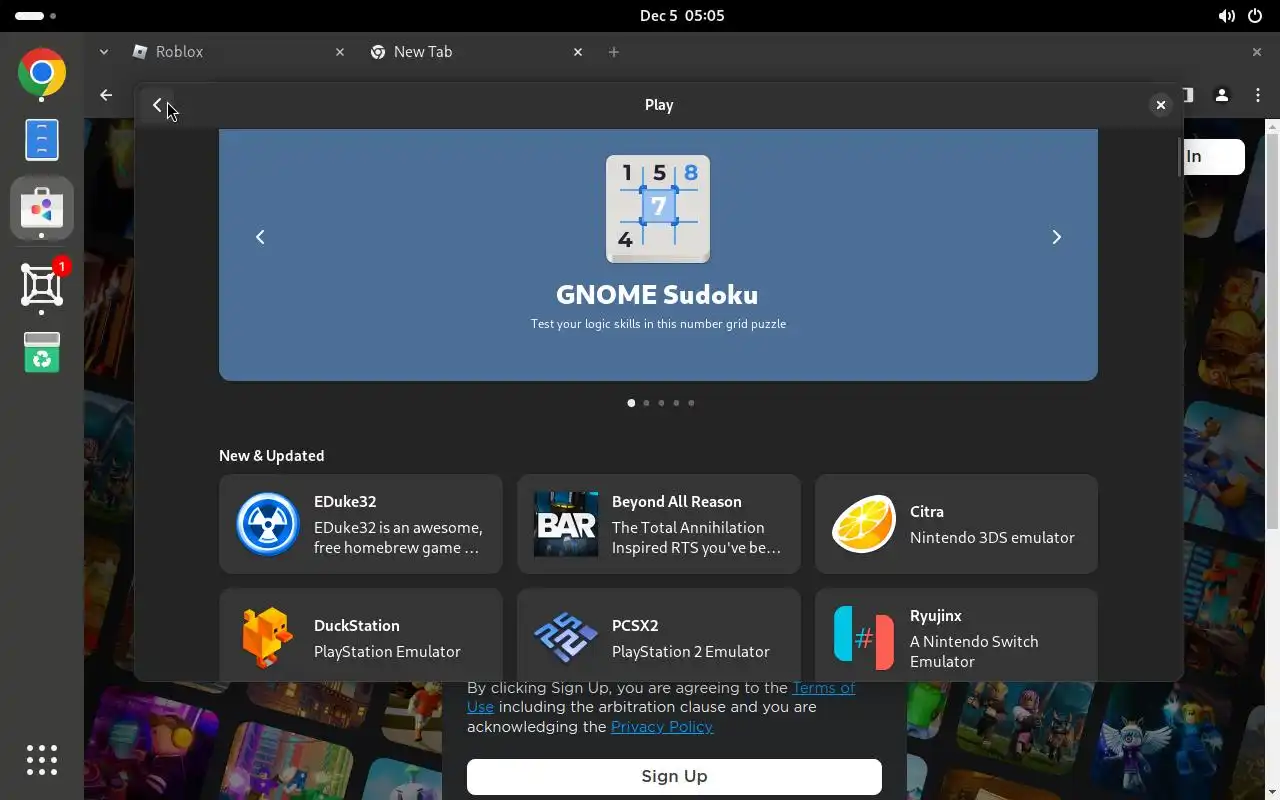Open the volume system menu
Viewport: 1280px width, 800px height.
pyautogui.click(x=1226, y=16)
